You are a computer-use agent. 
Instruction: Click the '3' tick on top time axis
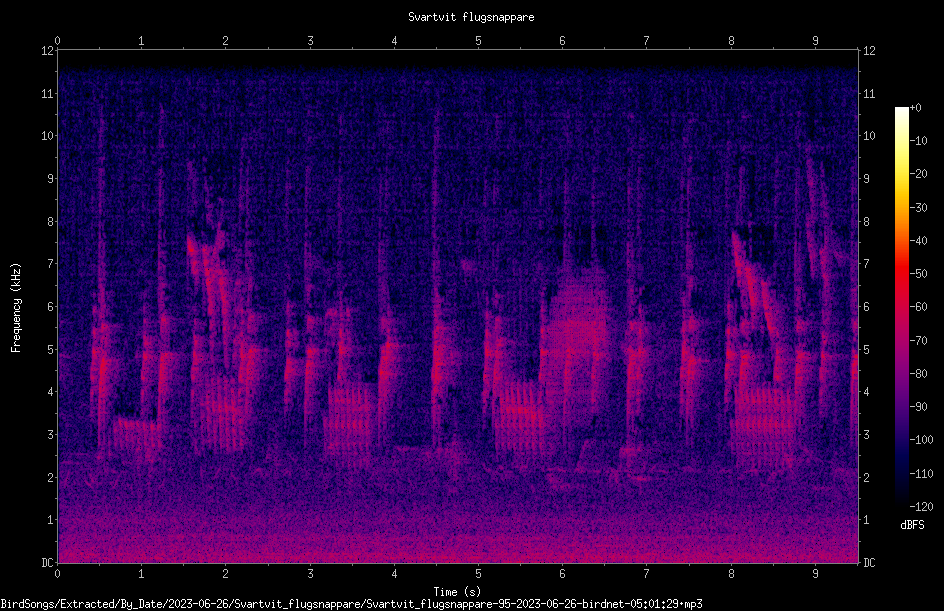coord(310,40)
